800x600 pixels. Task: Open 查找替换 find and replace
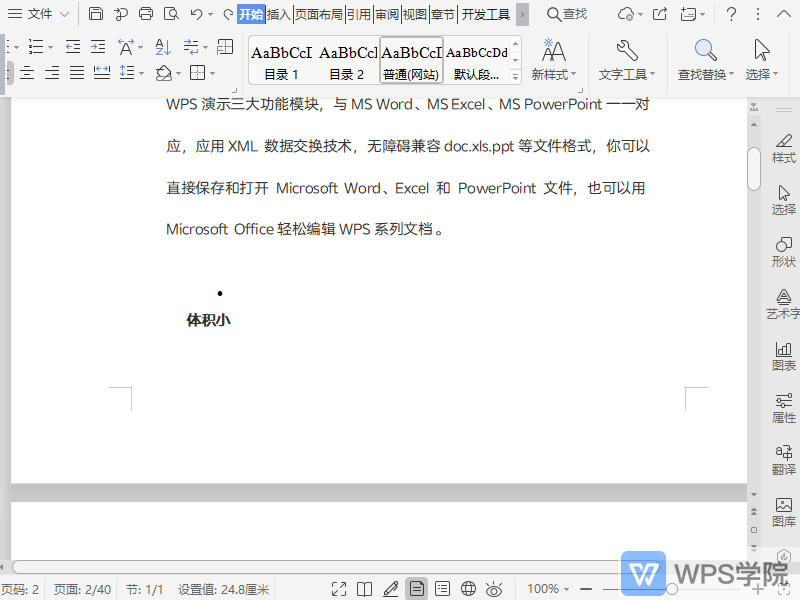click(x=706, y=60)
